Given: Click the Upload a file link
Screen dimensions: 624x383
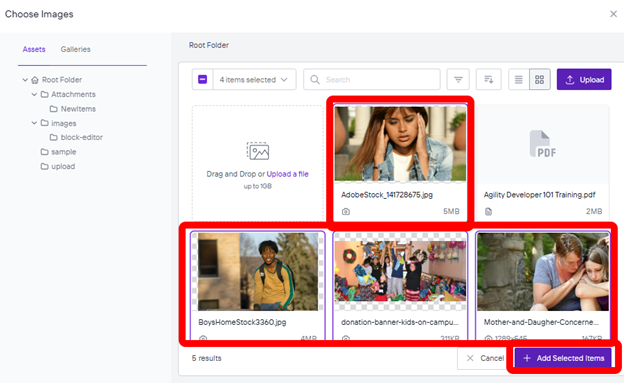Looking at the screenshot, I should 287,174.
